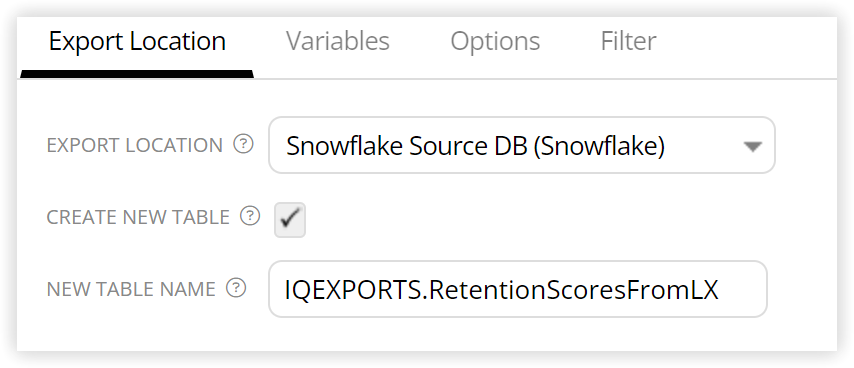This screenshot has height=368, width=854.
Task: Click the NEW TABLE NAME label text
Action: click(131, 289)
